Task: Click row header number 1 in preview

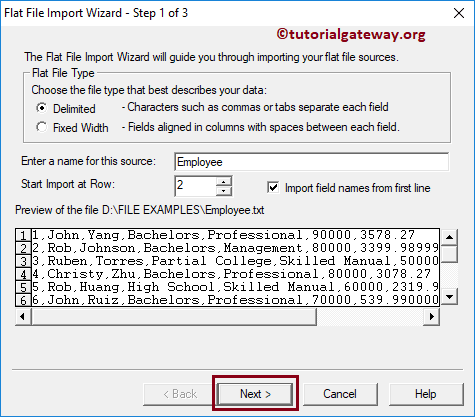Action: (23, 236)
